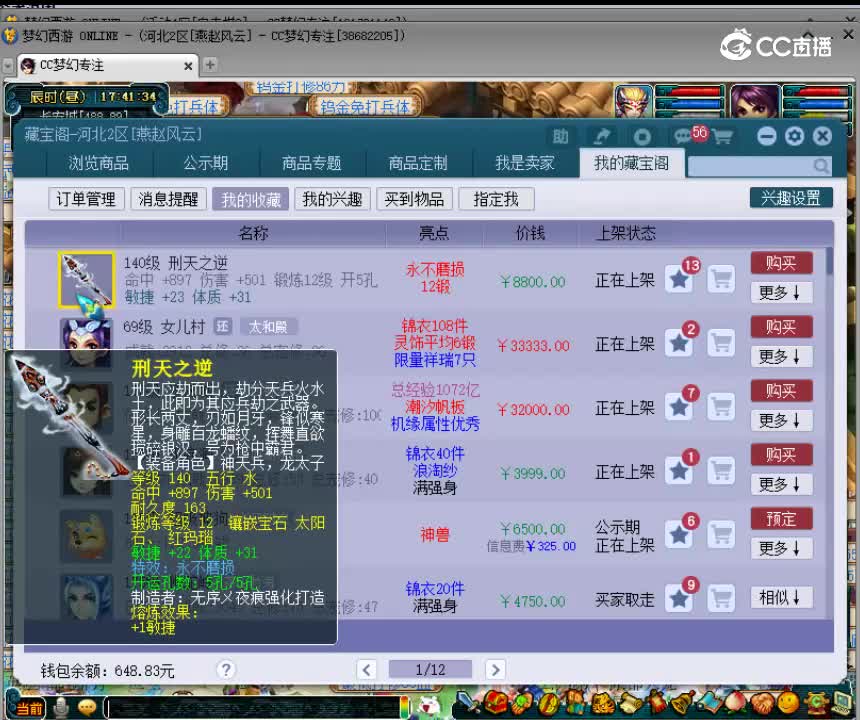The width and height of the screenshot is (860, 720).
Task: Buy the 女儿村 character for ¥33333.00
Action: point(782,327)
